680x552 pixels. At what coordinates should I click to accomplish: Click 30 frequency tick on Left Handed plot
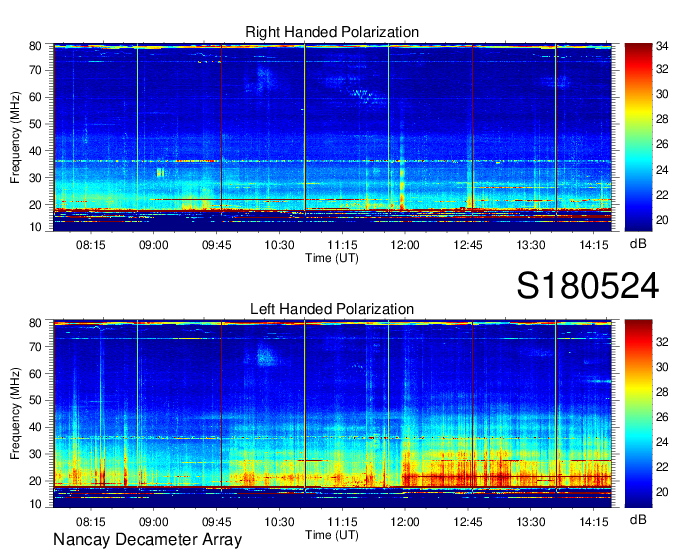(x=35, y=454)
